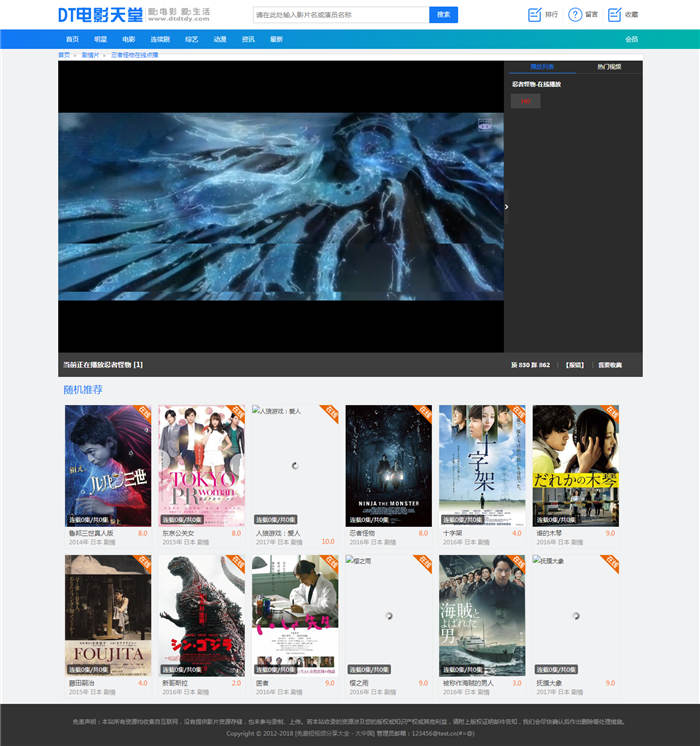This screenshot has height=746, width=700.
Task: Switch to the 播放列表 playlist tab
Action: tap(542, 67)
